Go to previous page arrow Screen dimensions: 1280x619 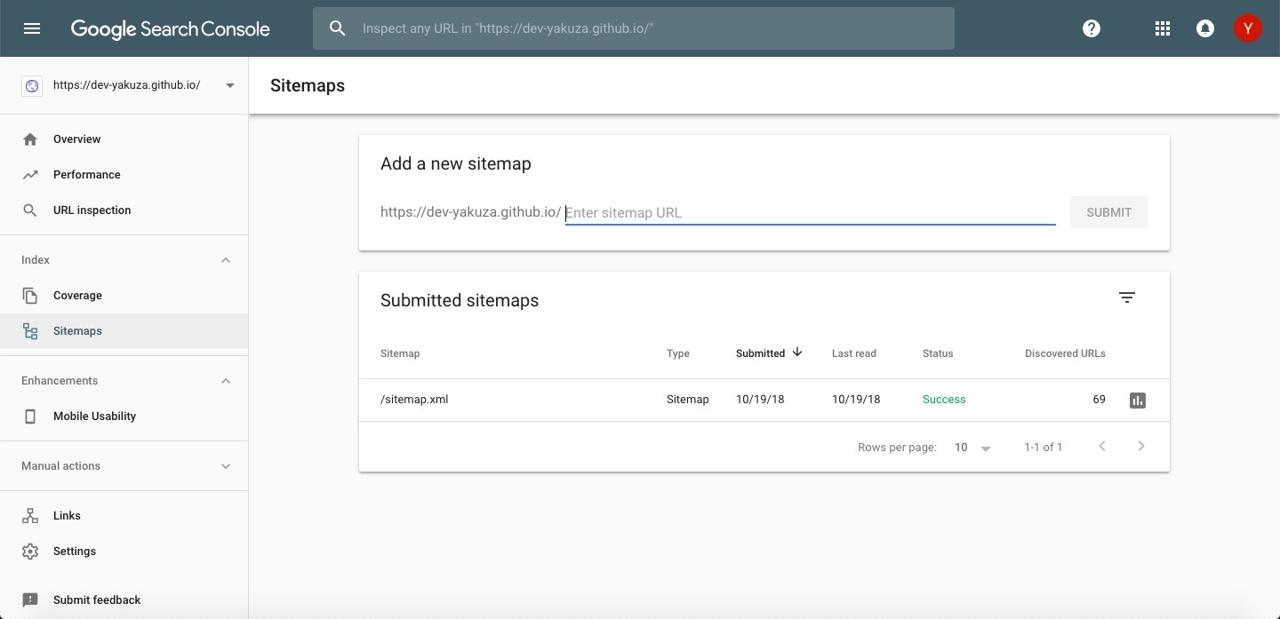[x=1102, y=446]
